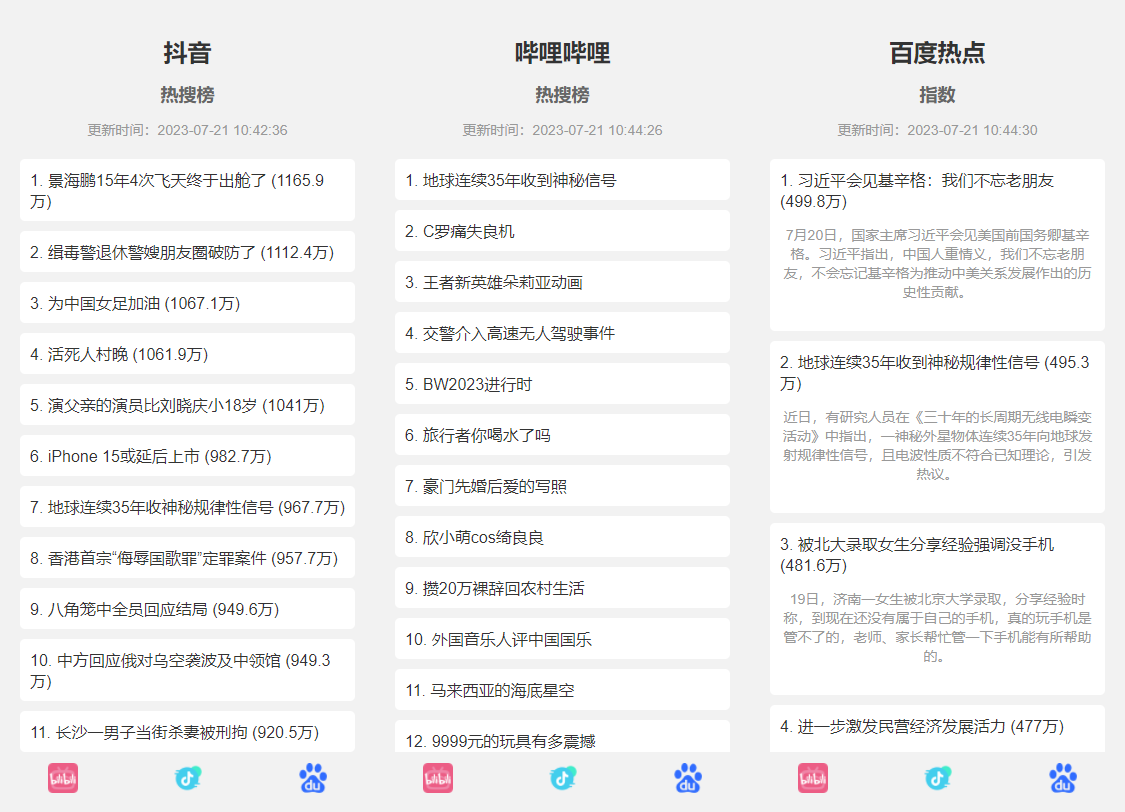Tap the Douyin icon under the 哔哩哔哩 panel
This screenshot has width=1125, height=812.
pos(563,778)
